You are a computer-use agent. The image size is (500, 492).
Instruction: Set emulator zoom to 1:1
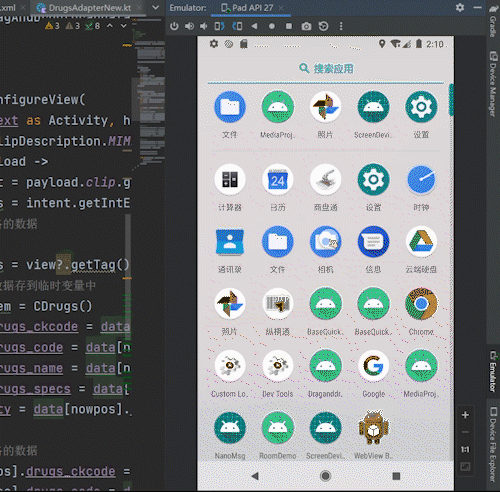point(465,450)
